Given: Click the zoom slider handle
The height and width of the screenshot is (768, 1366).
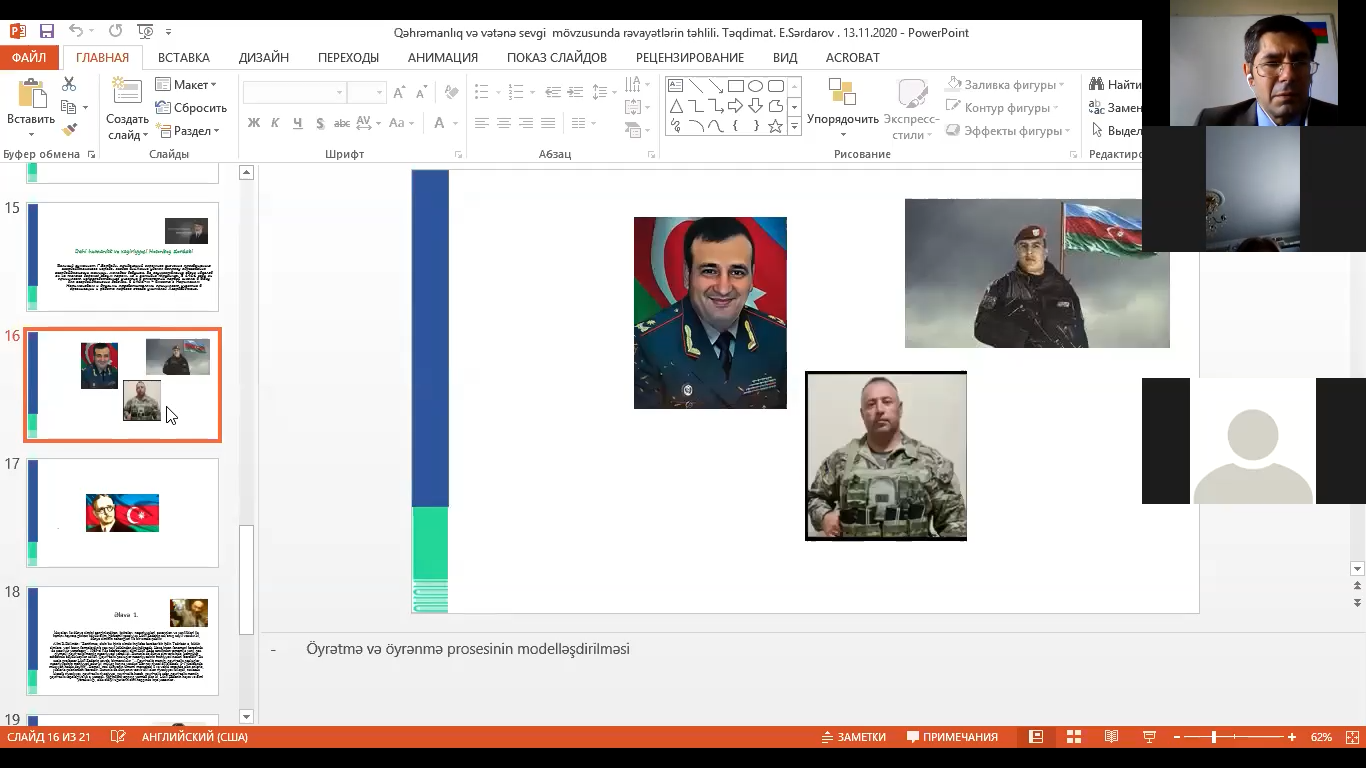Looking at the screenshot, I should point(1214,737).
